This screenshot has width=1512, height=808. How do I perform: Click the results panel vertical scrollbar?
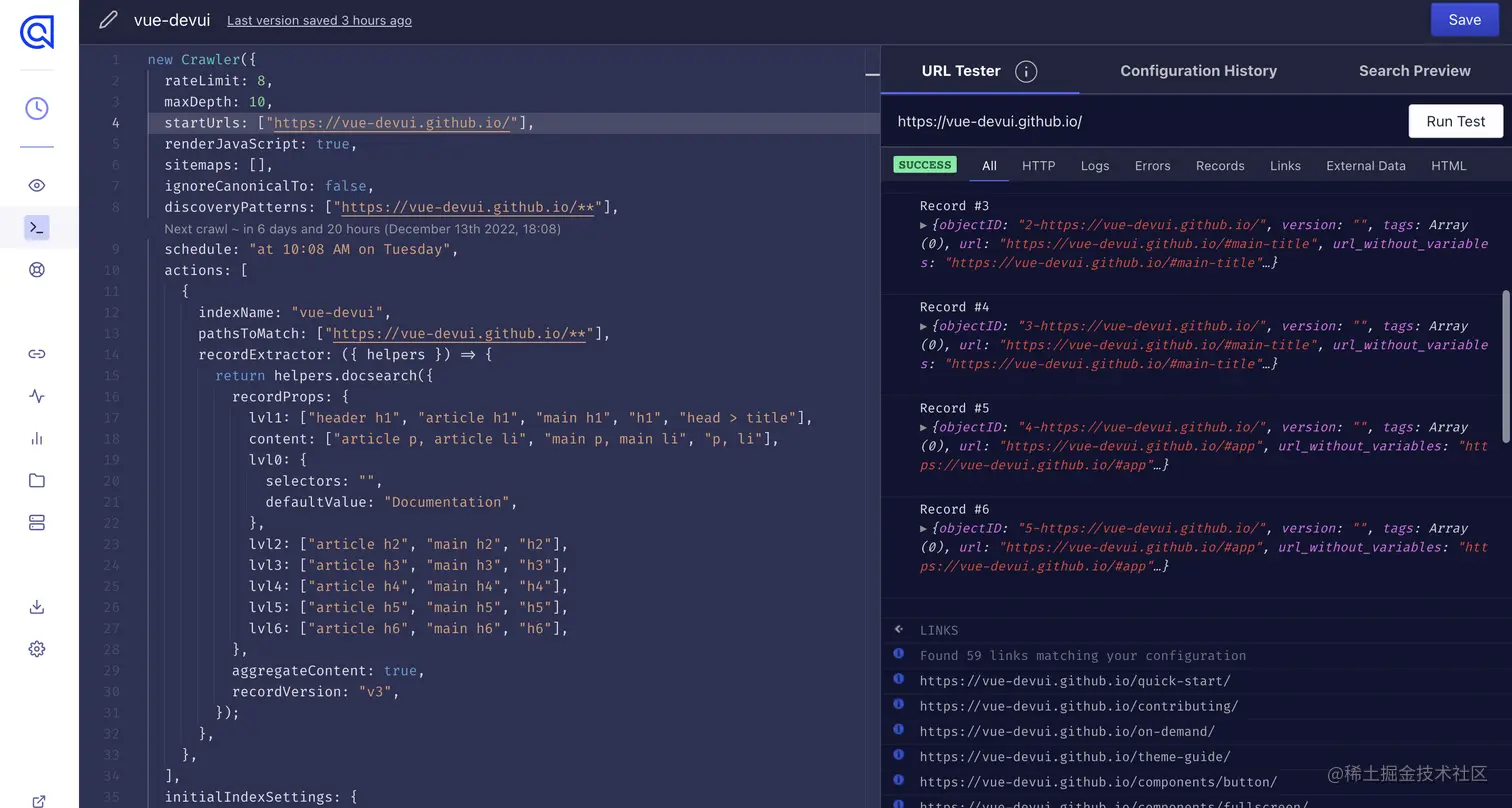1506,366
